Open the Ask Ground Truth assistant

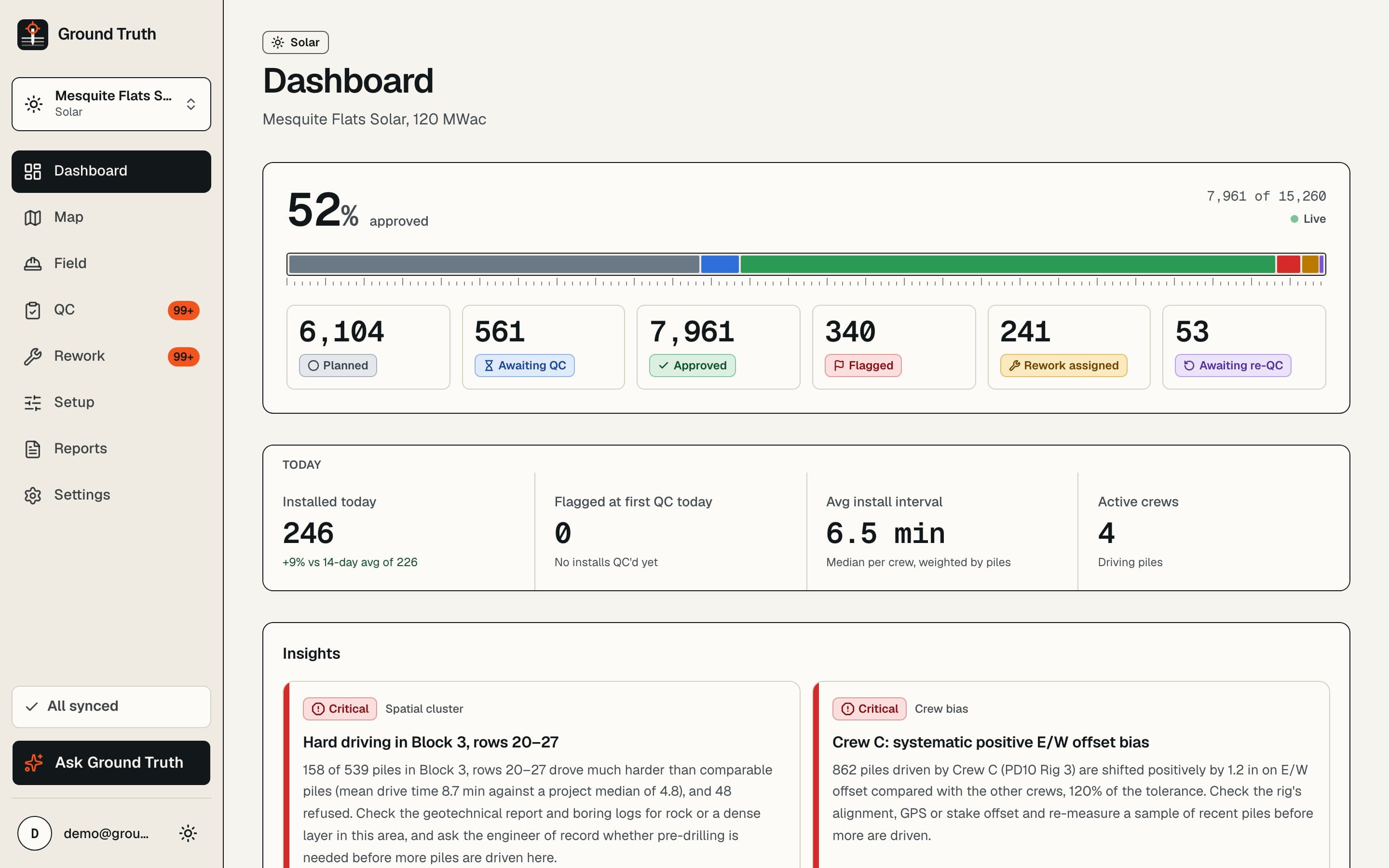(x=111, y=763)
